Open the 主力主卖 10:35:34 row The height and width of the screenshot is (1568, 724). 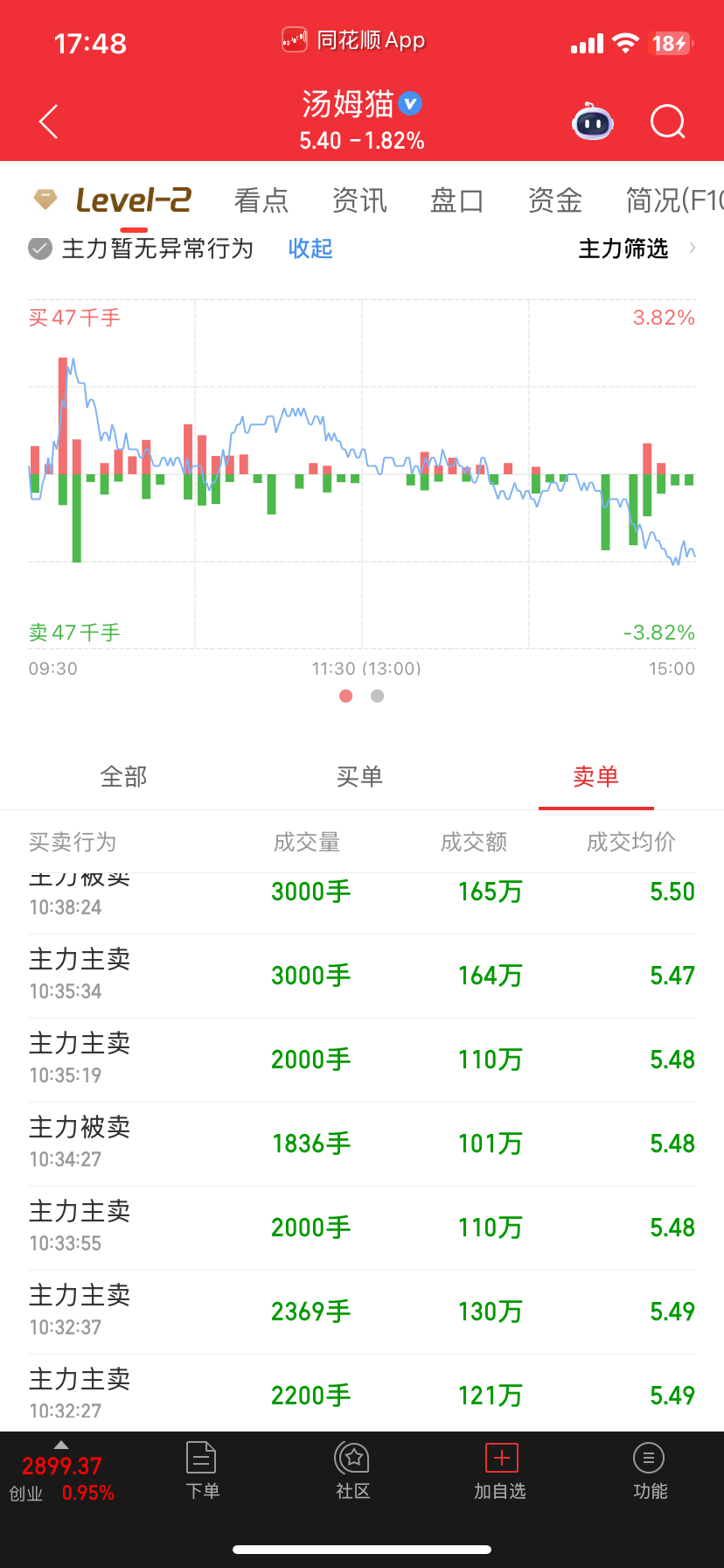pyautogui.click(x=362, y=976)
